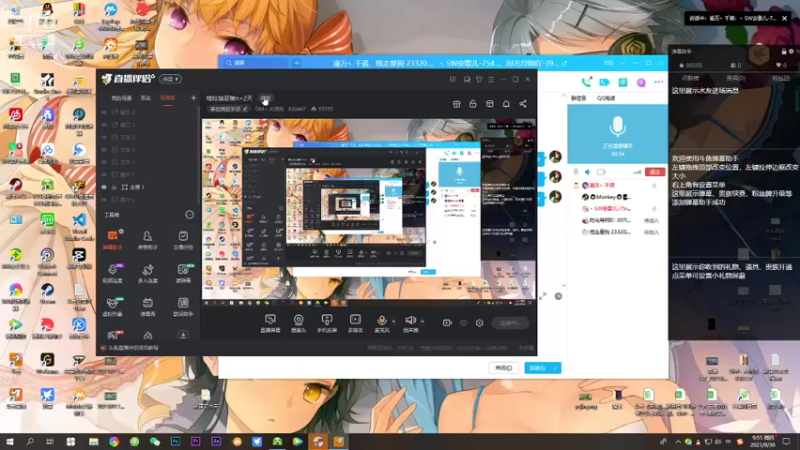Toggle the preview eye icon
Viewport: 800px width, 450px height.
point(463,323)
